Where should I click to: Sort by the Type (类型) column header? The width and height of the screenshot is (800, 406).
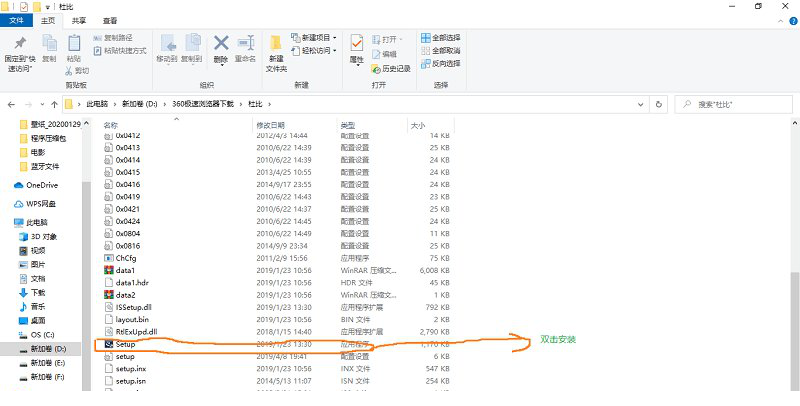coord(348,125)
